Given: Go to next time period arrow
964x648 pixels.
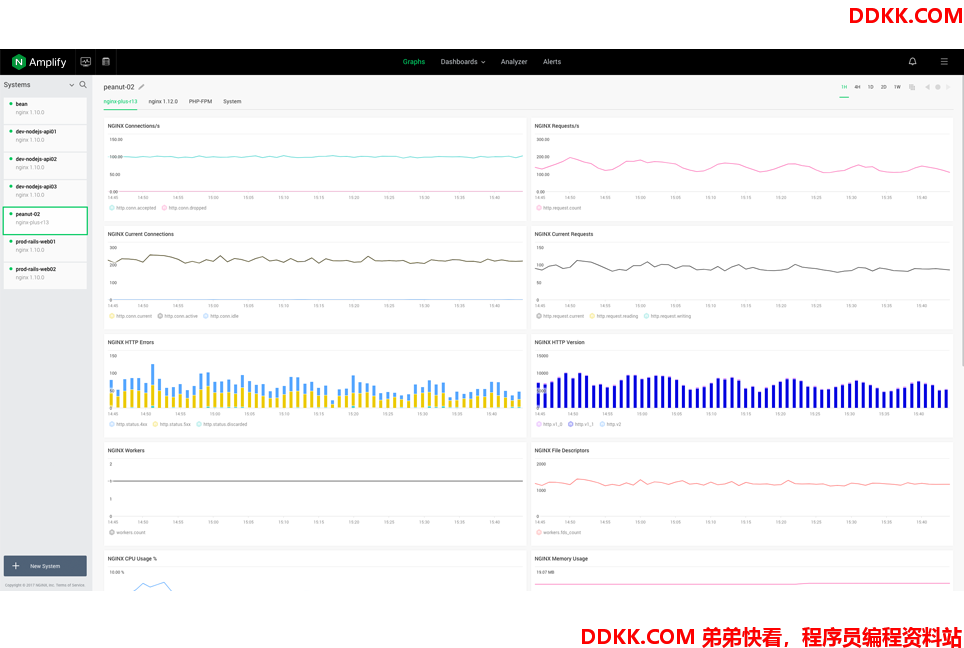Looking at the screenshot, I should point(948,87).
